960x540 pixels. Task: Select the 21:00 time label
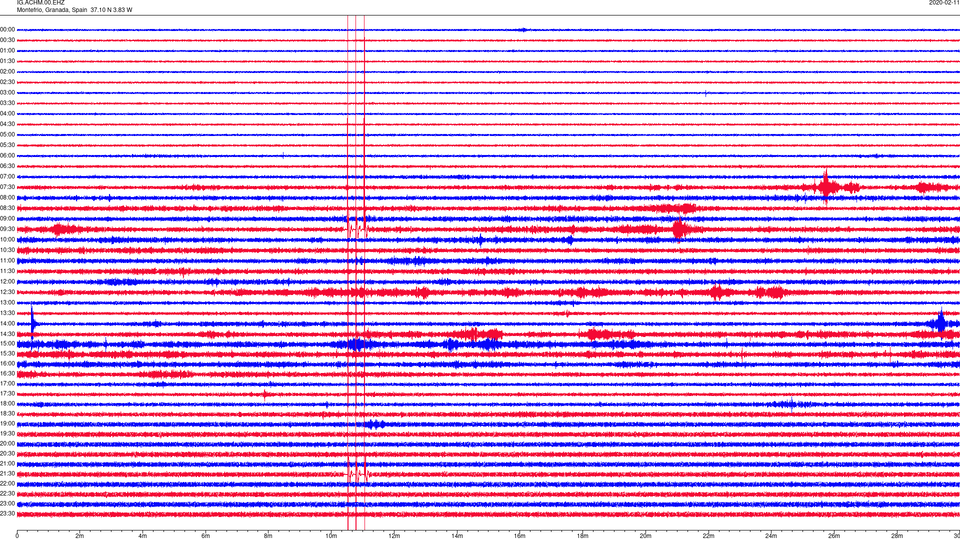8,463
